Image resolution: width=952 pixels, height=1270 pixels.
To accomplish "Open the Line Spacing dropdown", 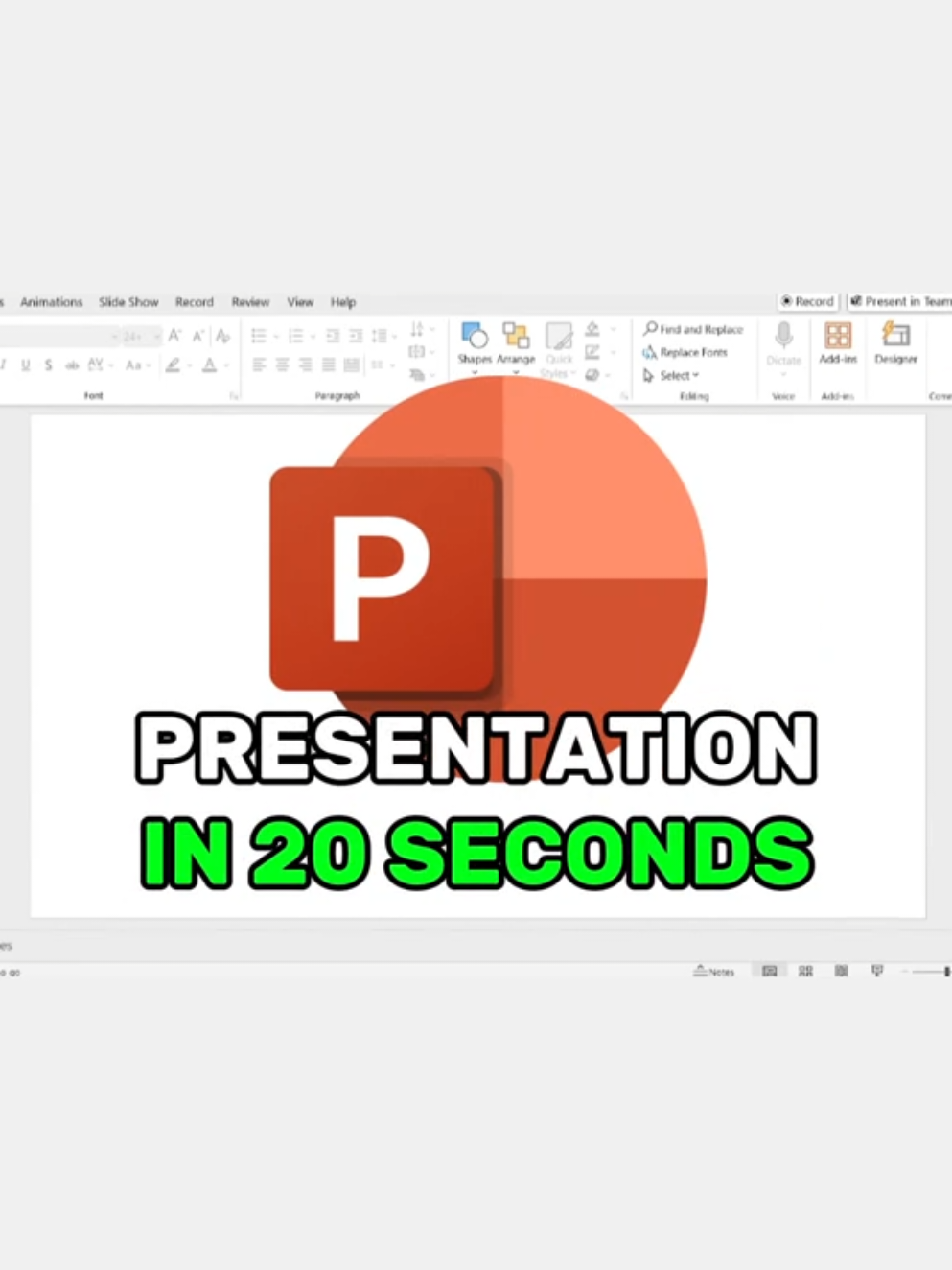I will tap(383, 336).
